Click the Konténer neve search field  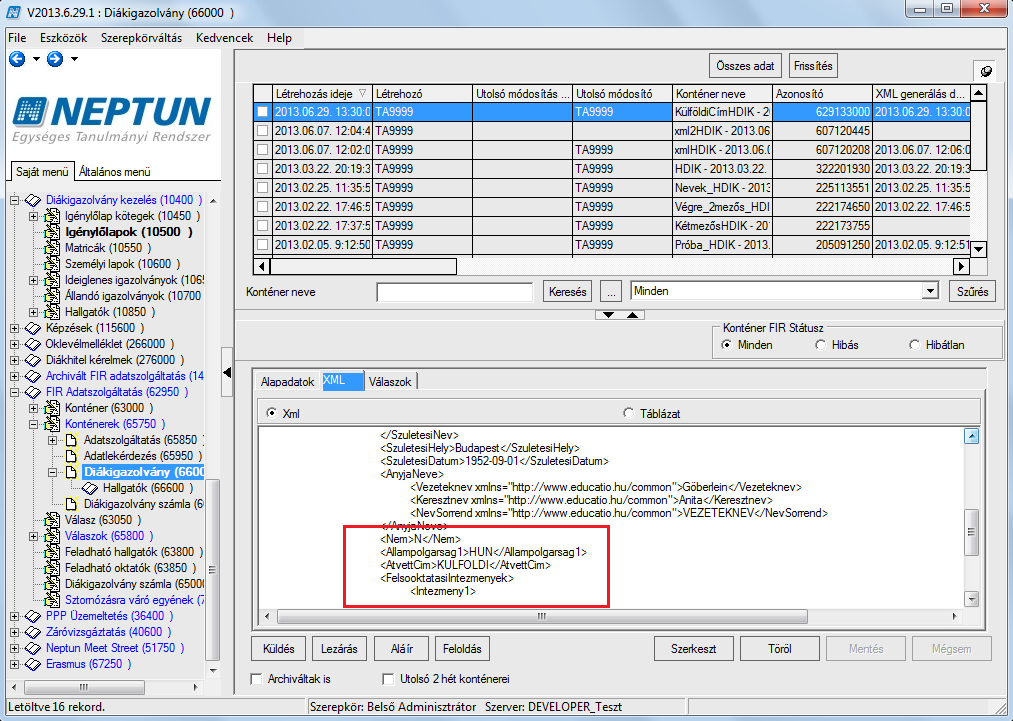point(454,292)
